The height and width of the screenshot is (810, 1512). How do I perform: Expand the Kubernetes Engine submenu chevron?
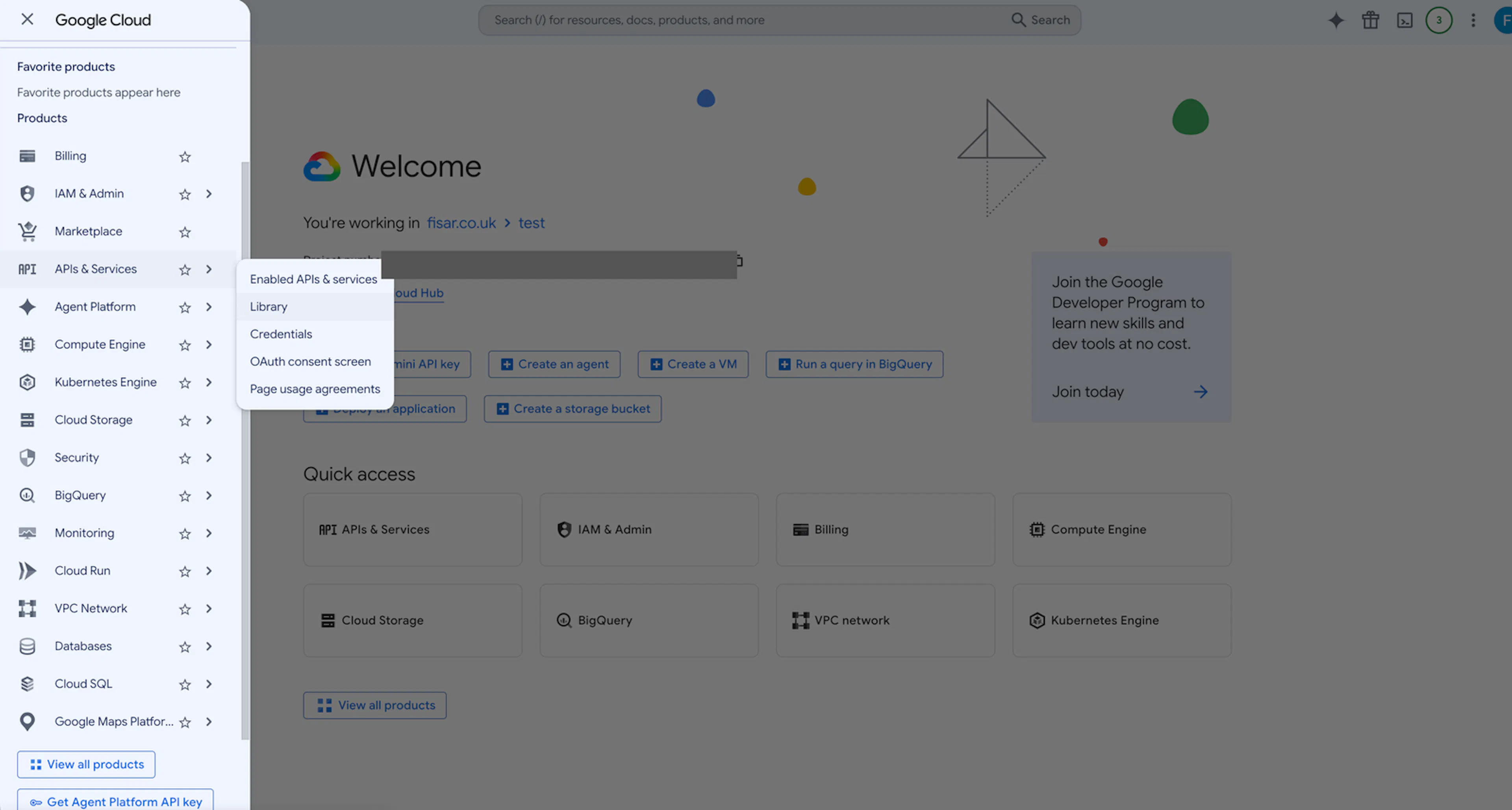pos(209,382)
